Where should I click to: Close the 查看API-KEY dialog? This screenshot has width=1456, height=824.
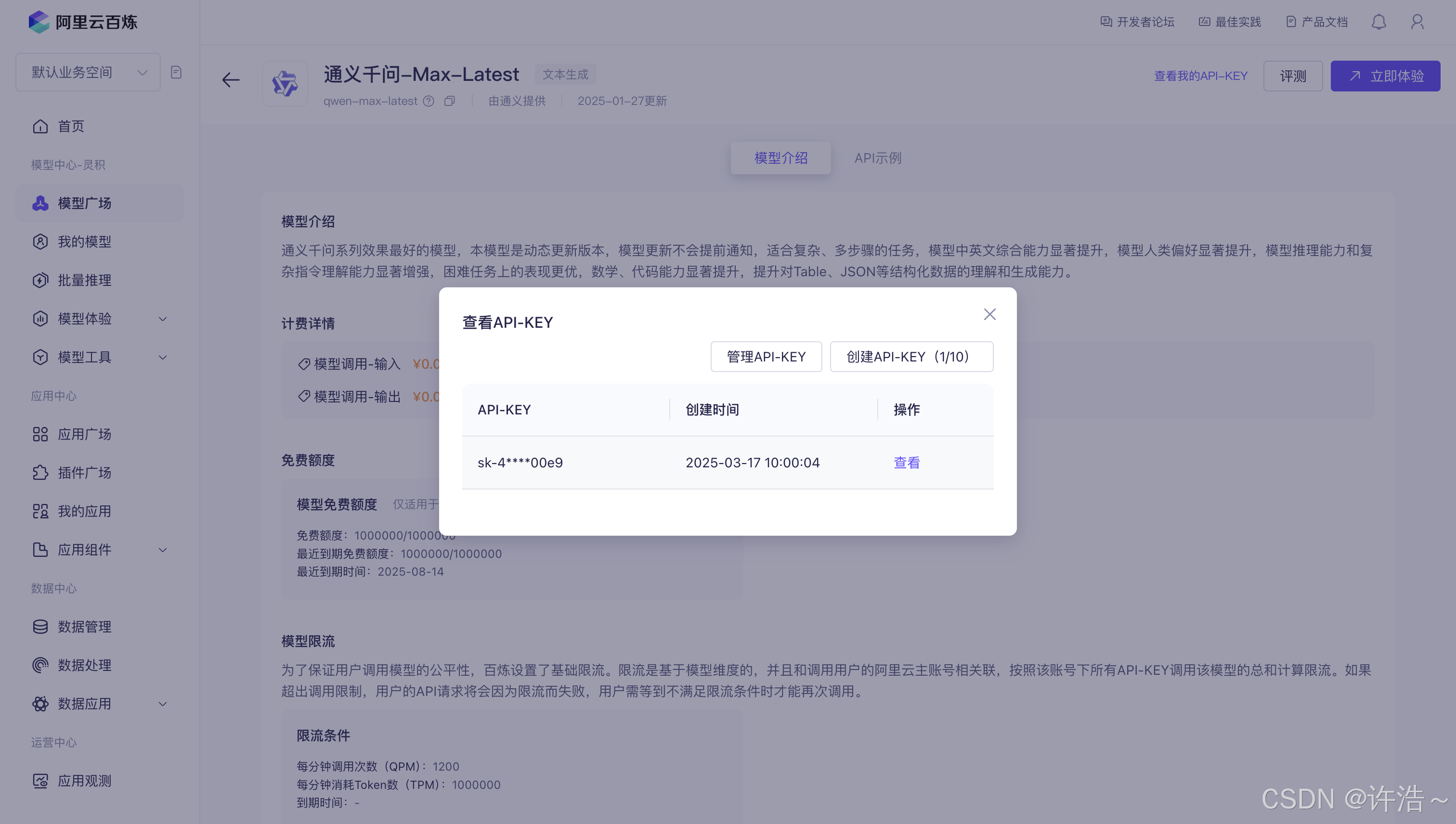tap(989, 315)
